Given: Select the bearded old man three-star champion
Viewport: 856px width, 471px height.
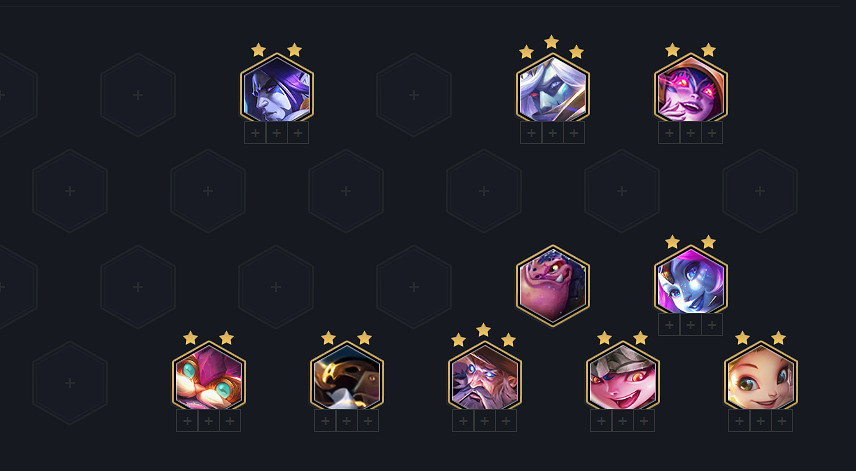Looking at the screenshot, I should tap(485, 377).
